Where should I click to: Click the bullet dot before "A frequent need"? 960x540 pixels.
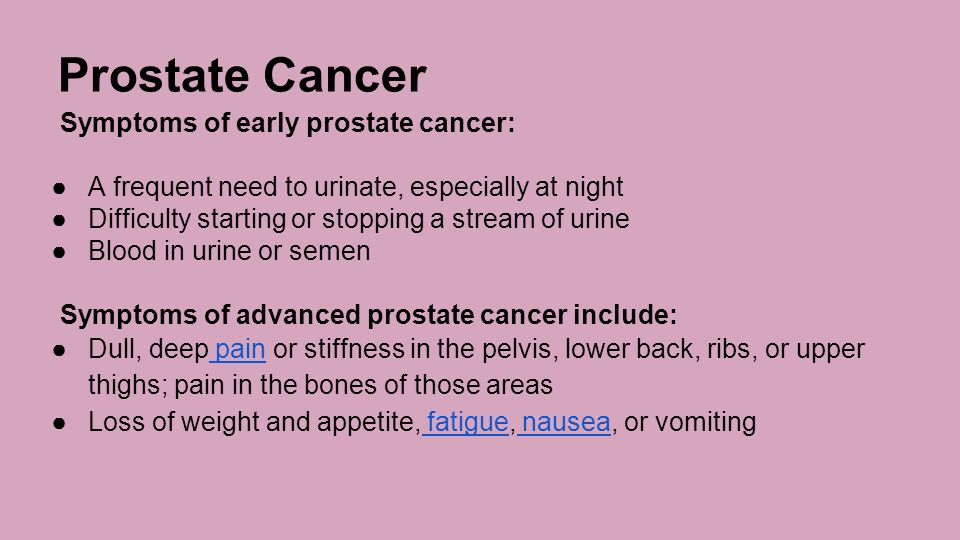(x=59, y=188)
